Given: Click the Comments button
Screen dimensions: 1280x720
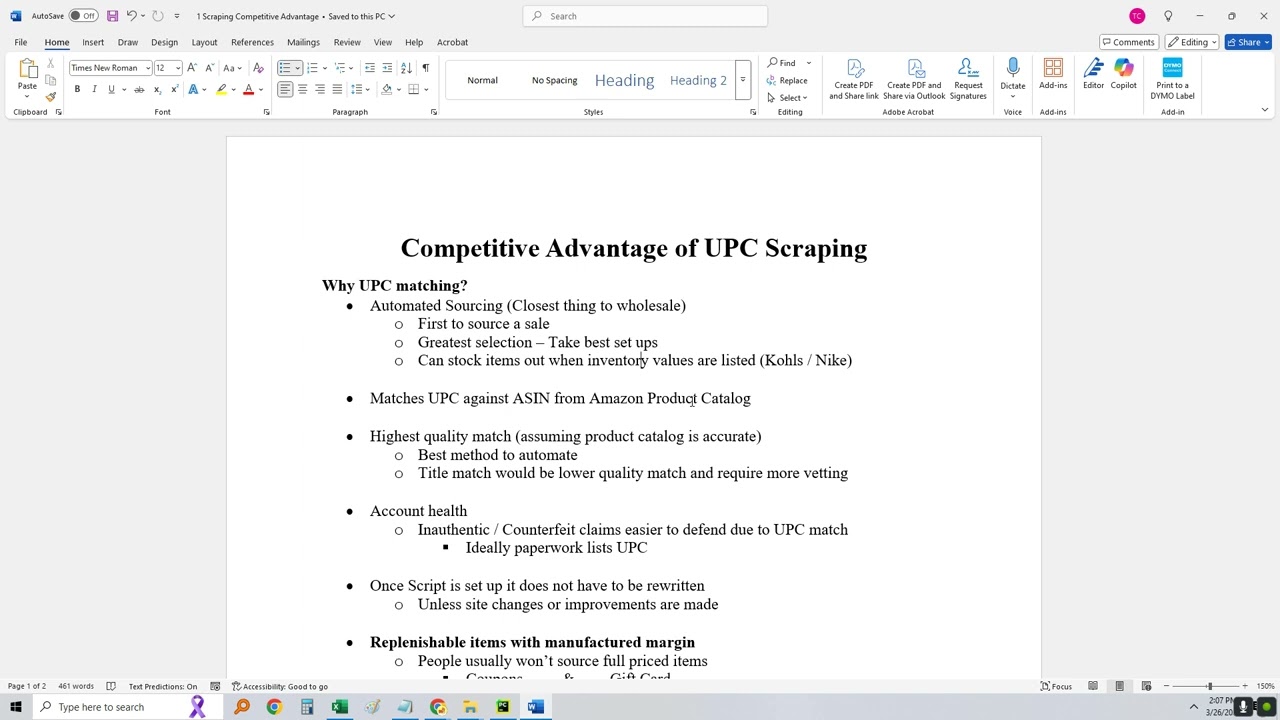Looking at the screenshot, I should tap(1128, 42).
